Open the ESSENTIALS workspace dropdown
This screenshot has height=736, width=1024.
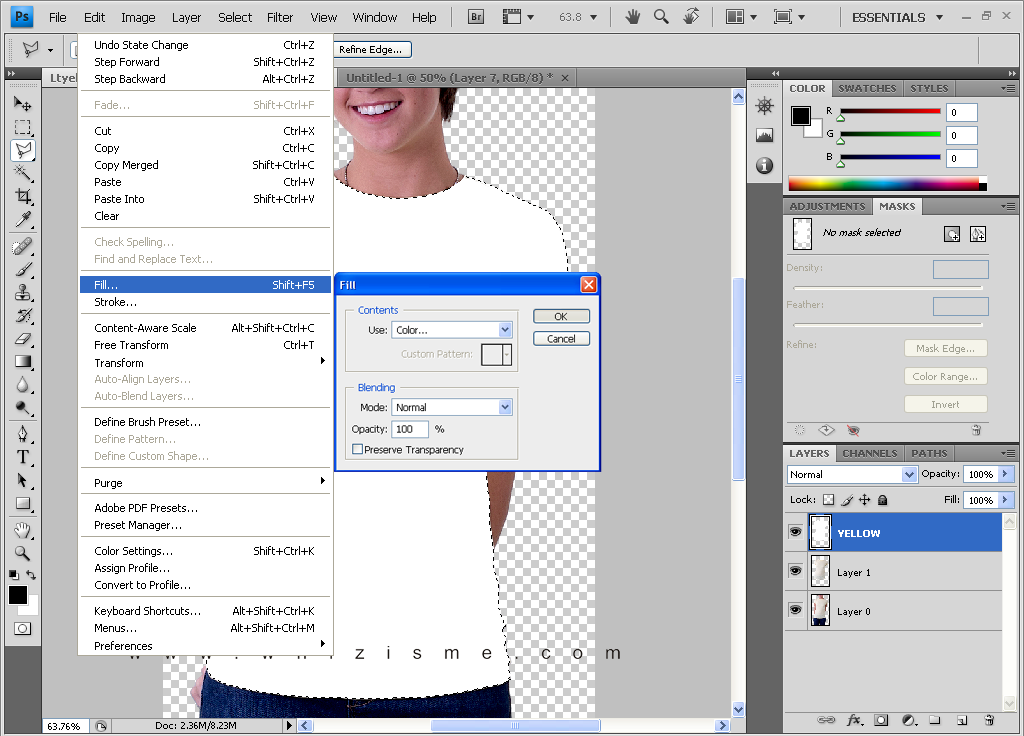897,17
